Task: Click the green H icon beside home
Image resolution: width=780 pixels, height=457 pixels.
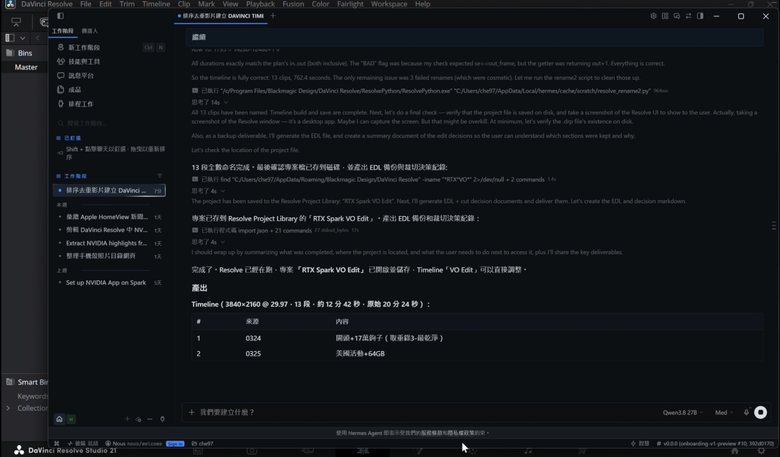Action: click(71, 419)
